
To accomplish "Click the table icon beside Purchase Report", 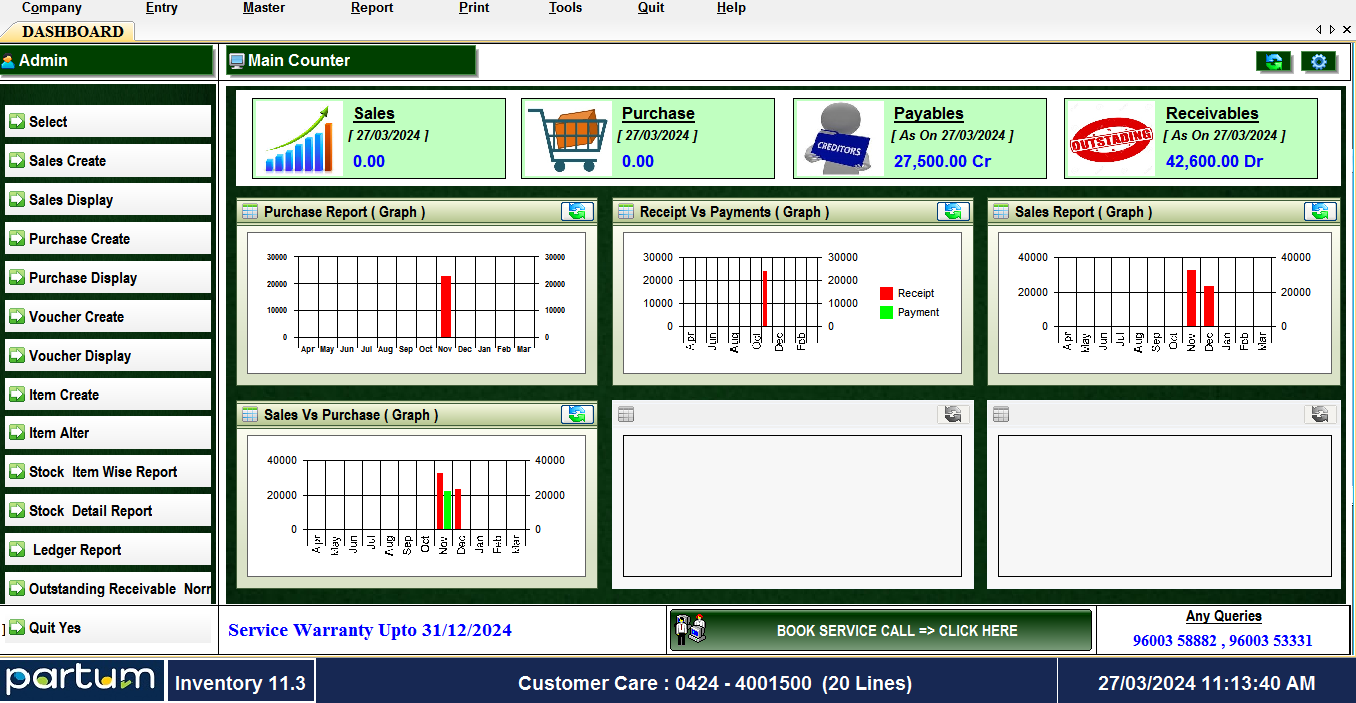I will tap(250, 212).
